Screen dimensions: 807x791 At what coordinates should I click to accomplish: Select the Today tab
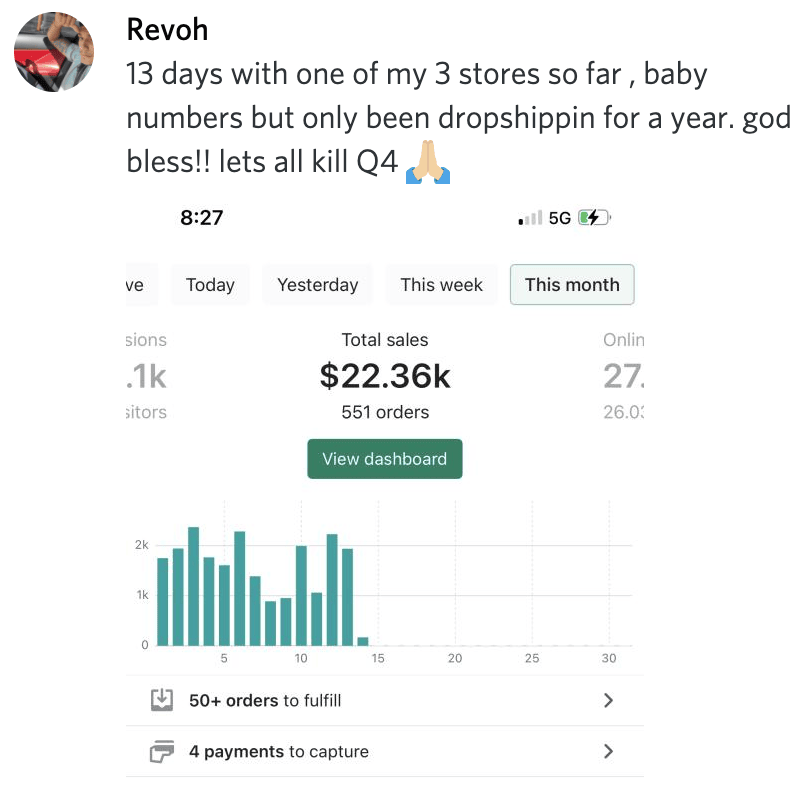click(x=210, y=285)
